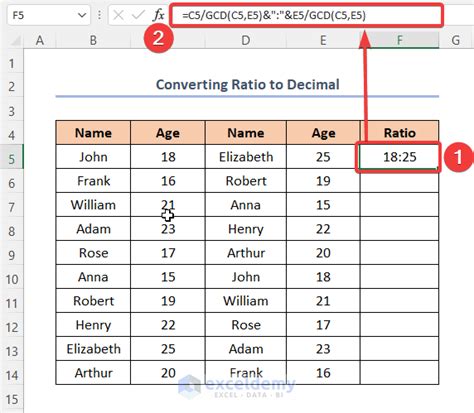Select cell B6 containing Frank
This screenshot has width=474, height=413.
93,181
